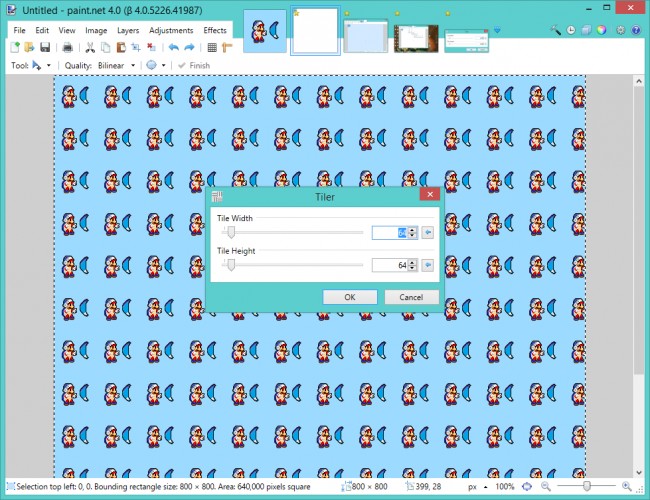
Task: Click the Copy icon
Action: (106, 48)
